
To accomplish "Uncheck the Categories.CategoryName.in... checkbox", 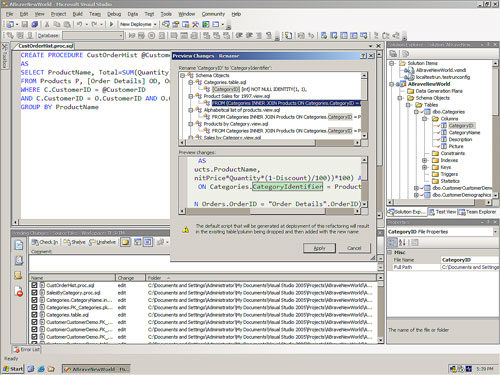I will (34, 300).
